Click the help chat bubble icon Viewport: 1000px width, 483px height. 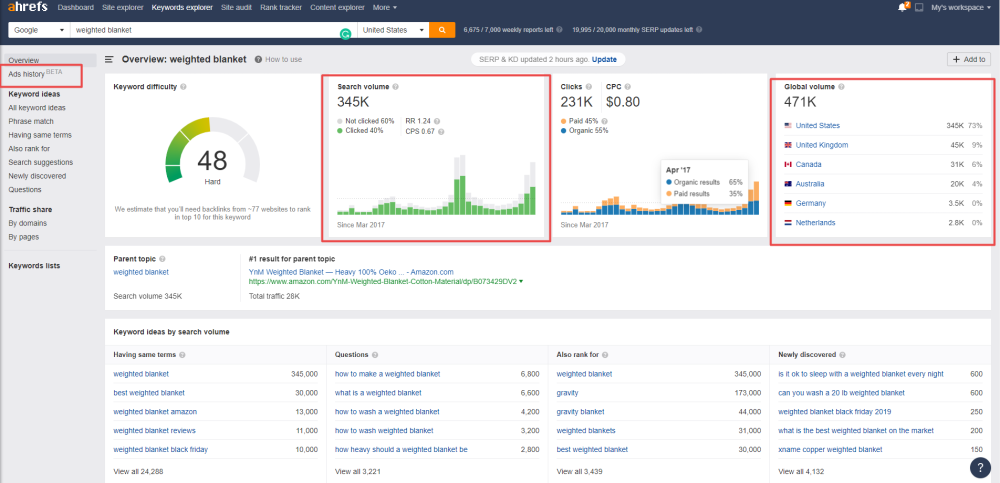[976, 465]
